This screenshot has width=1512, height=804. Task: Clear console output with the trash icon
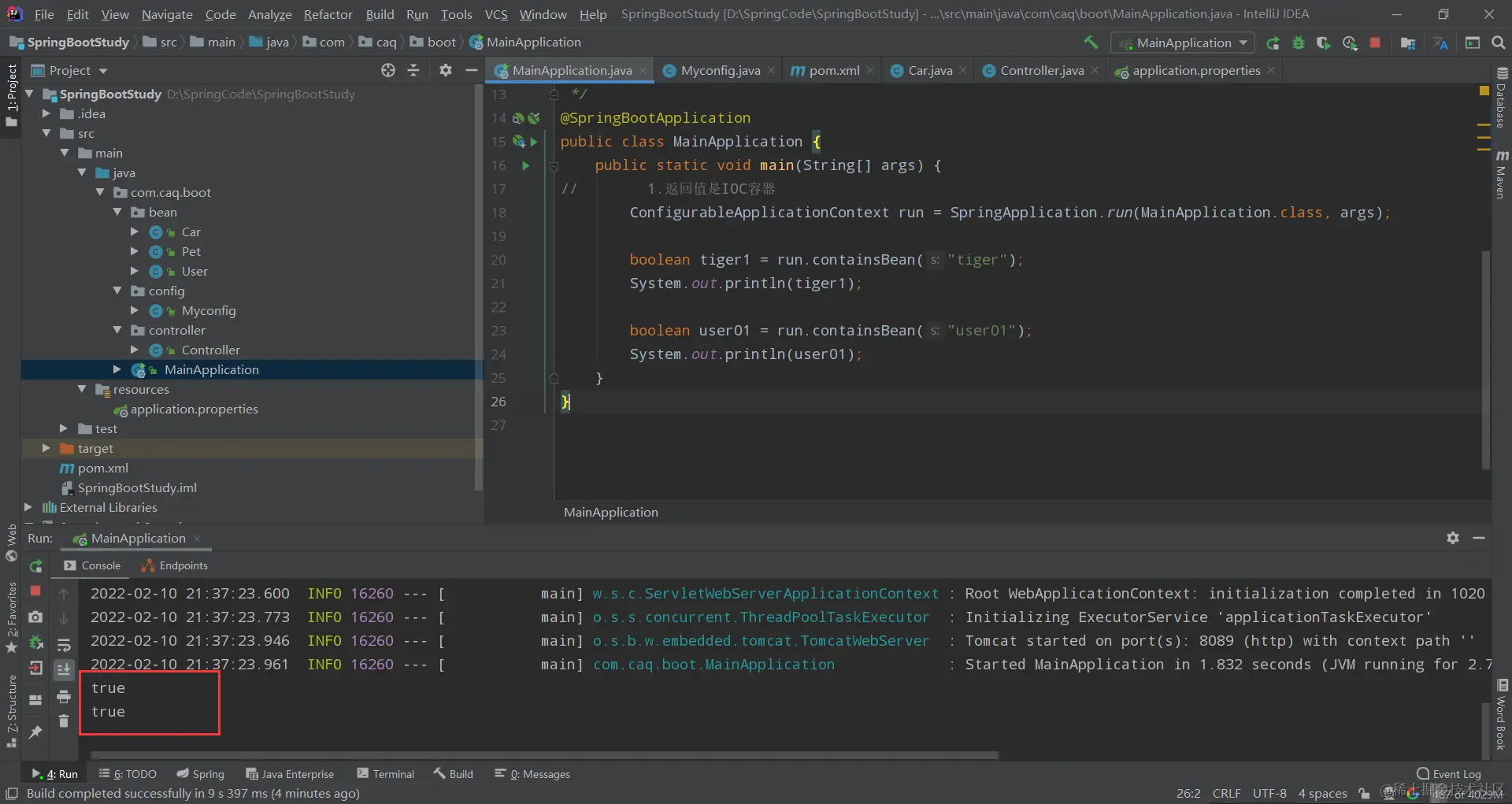click(64, 721)
